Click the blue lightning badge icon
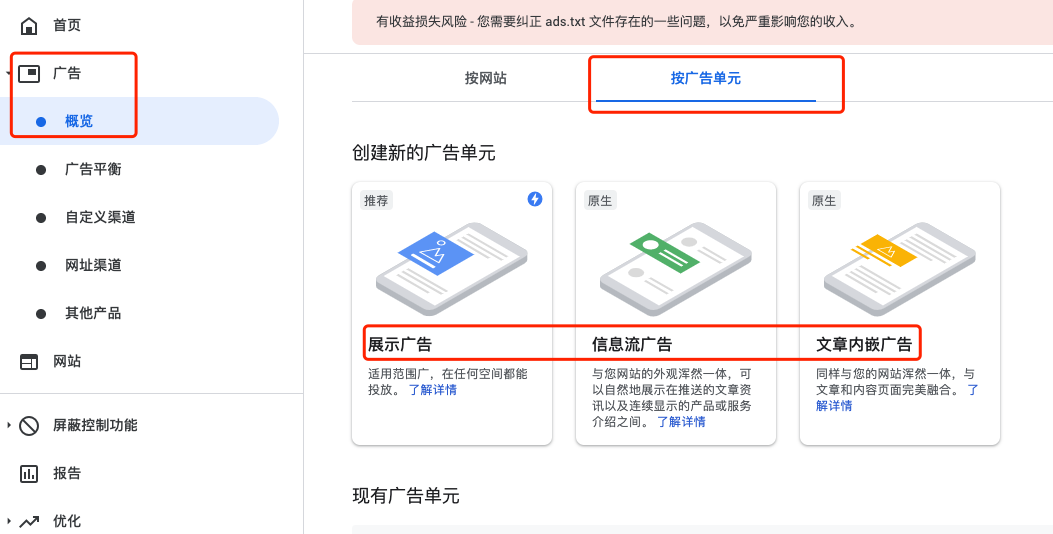The width and height of the screenshot is (1053, 534). pyautogui.click(x=535, y=199)
